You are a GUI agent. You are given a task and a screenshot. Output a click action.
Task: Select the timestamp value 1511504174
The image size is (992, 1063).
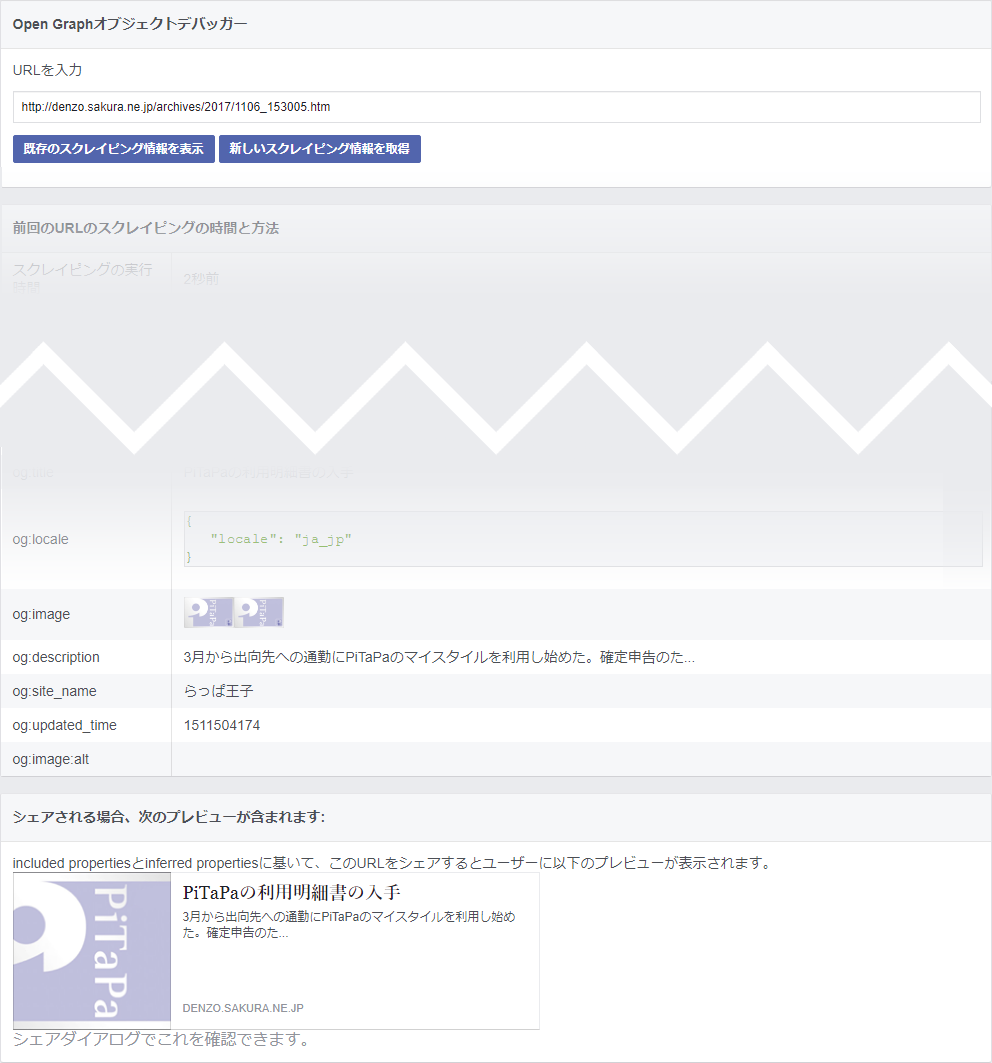click(x=222, y=725)
